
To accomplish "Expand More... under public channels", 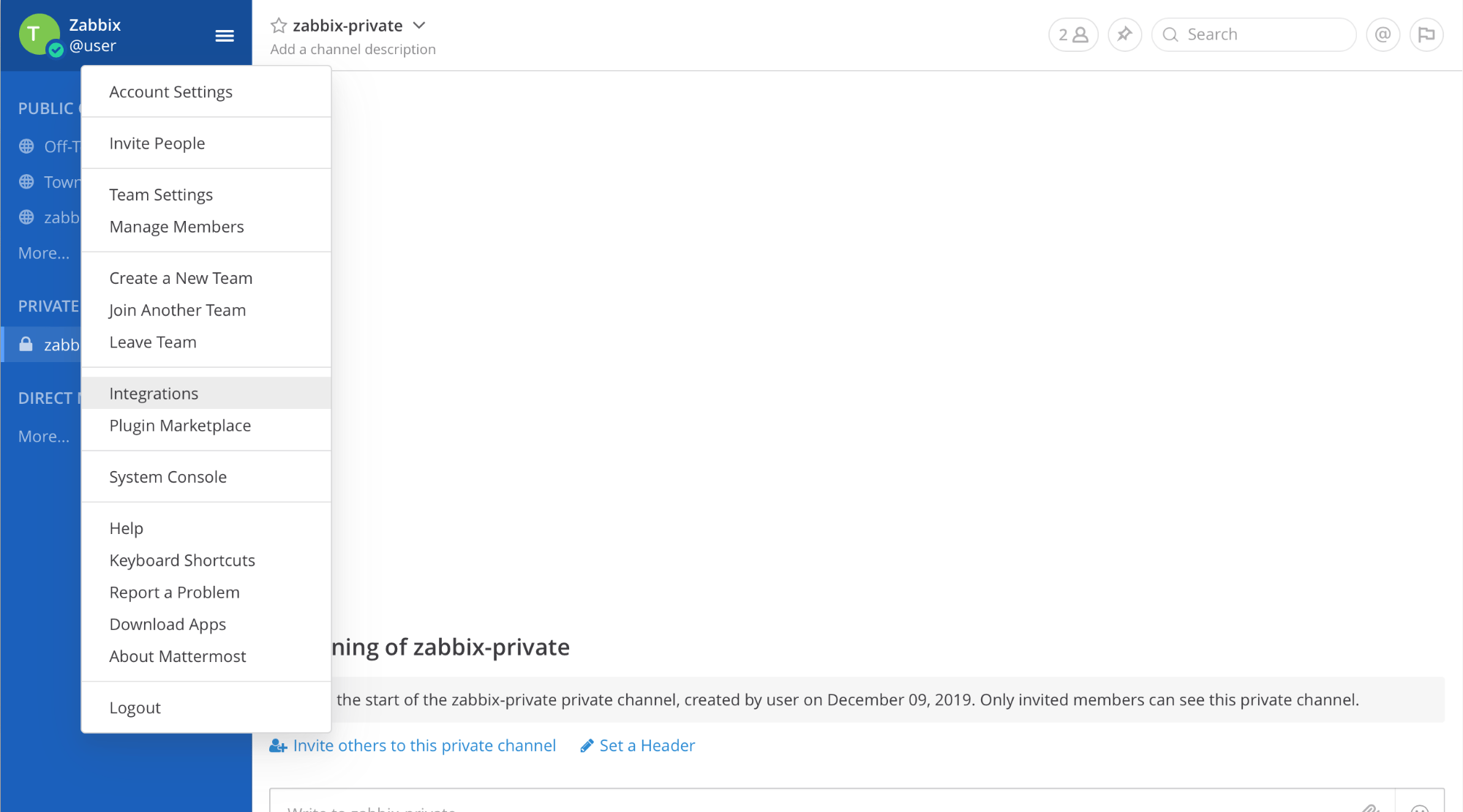I will (44, 253).
